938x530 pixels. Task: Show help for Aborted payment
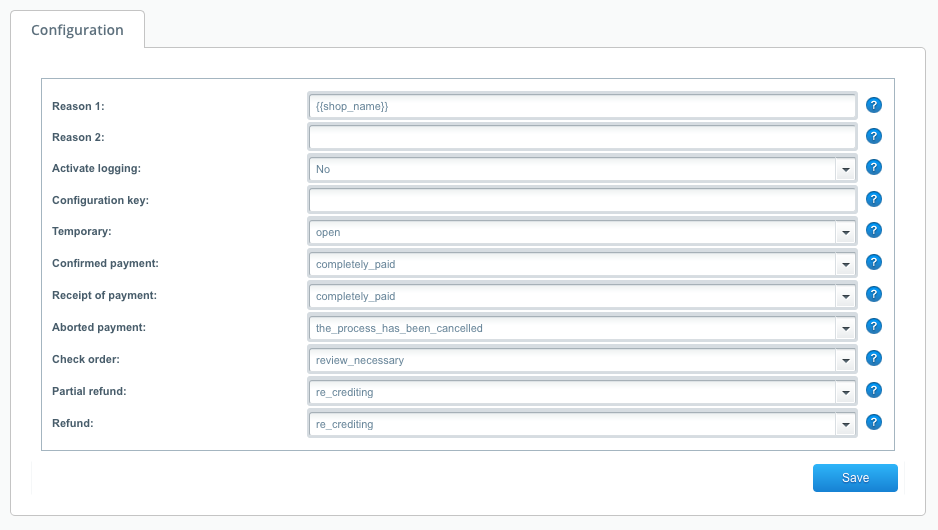[873, 327]
